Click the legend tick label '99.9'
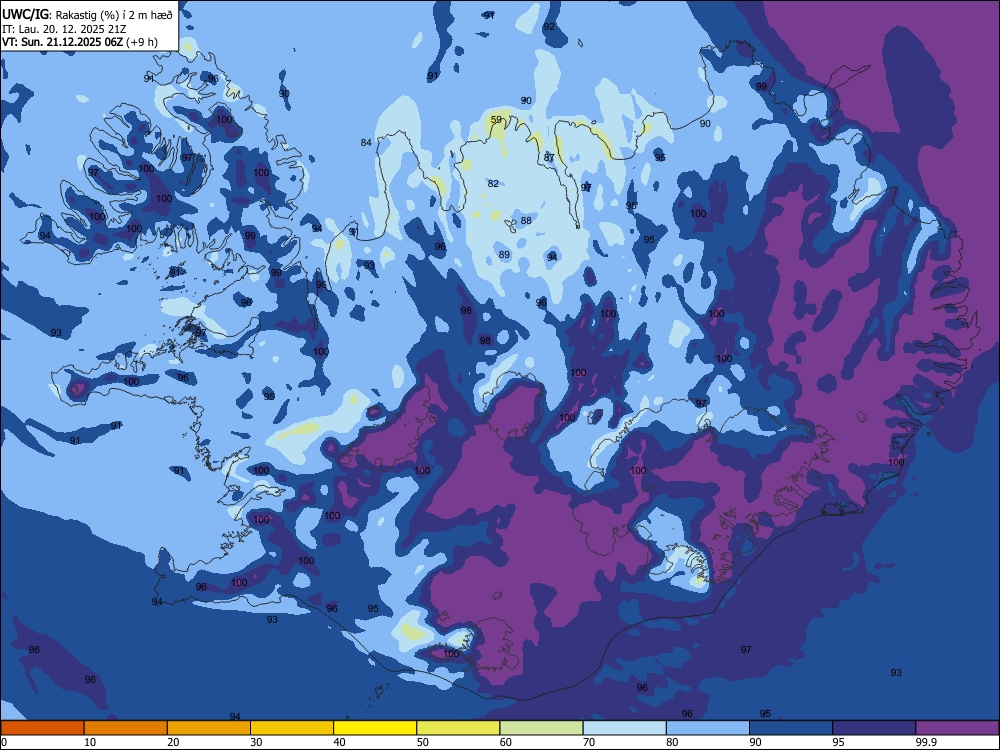The height and width of the screenshot is (750, 1000). tap(926, 742)
